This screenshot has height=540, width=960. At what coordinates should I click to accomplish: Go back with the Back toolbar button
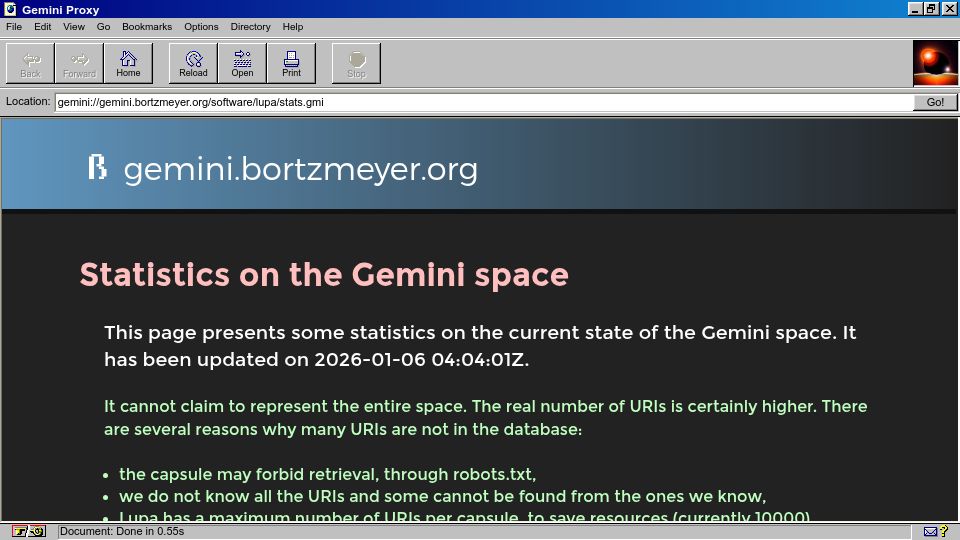click(30, 63)
